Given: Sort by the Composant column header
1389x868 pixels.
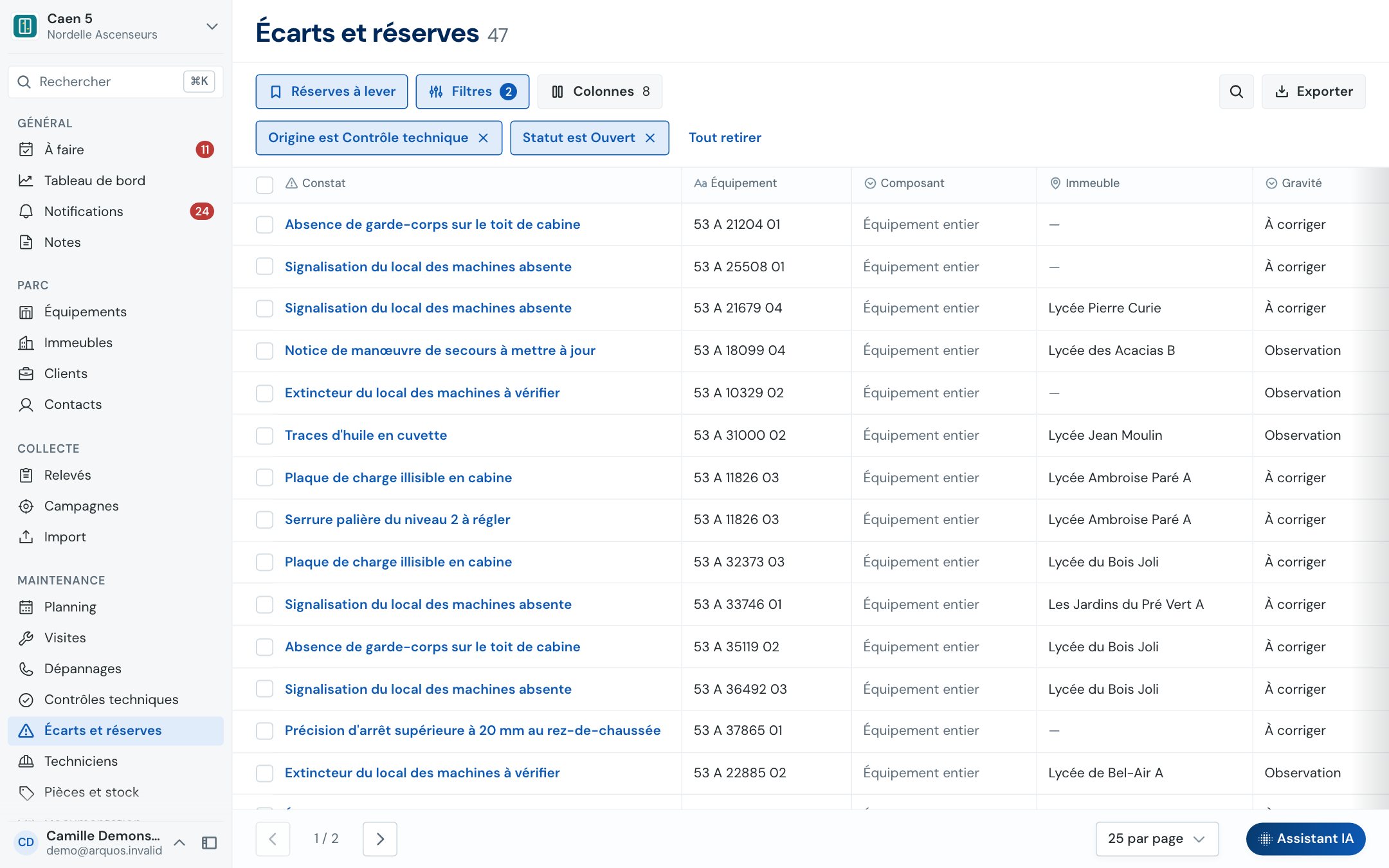Looking at the screenshot, I should point(904,183).
